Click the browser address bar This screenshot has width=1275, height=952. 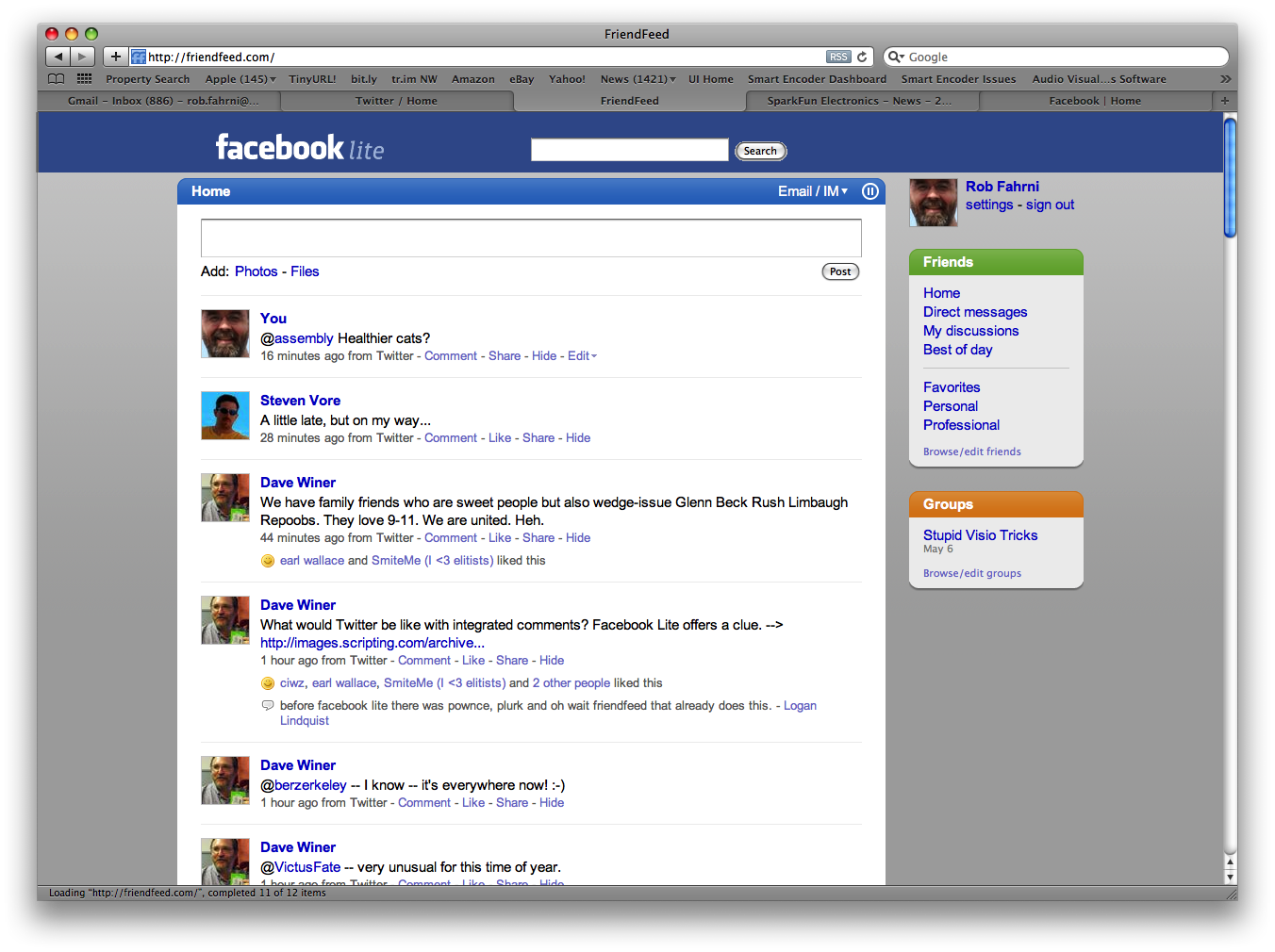pos(486,57)
